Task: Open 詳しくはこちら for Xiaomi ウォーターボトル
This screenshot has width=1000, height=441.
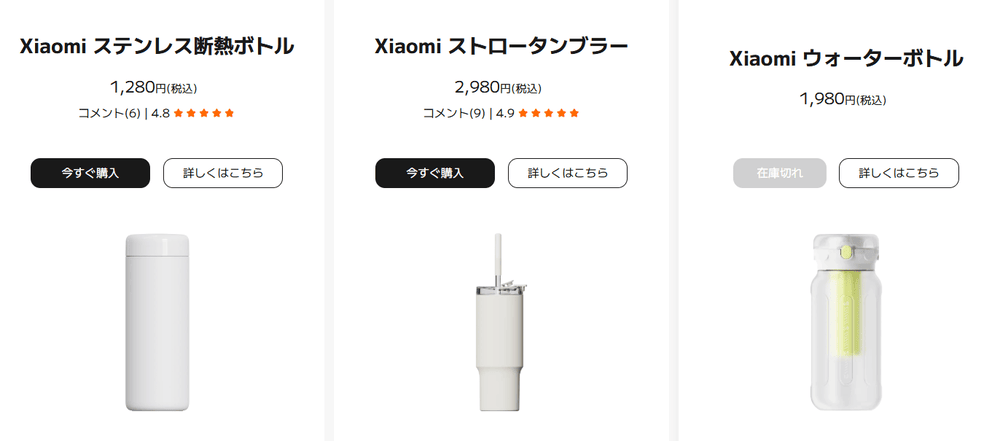Action: [x=899, y=173]
